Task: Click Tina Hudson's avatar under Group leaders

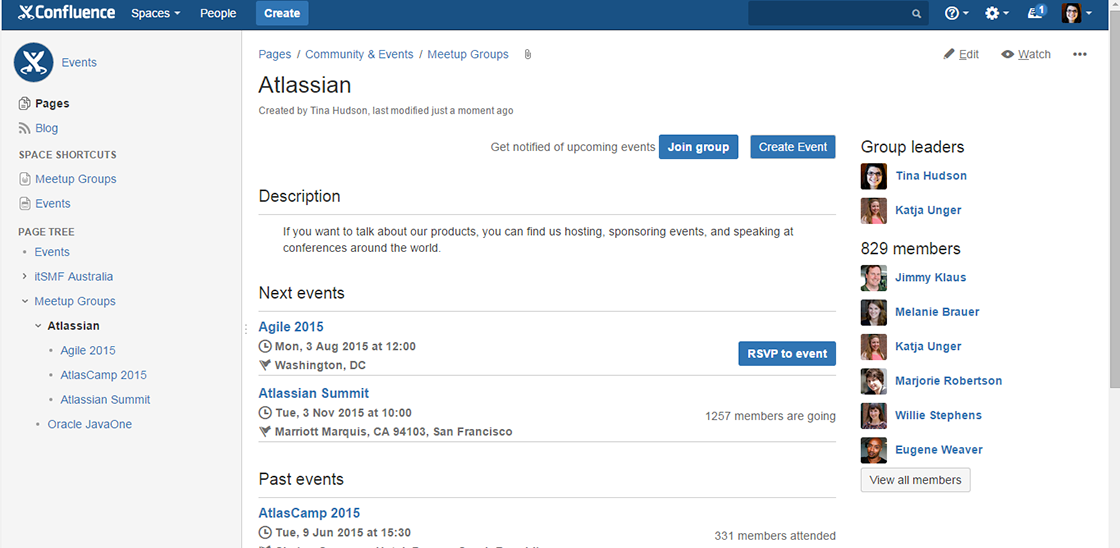Action: pyautogui.click(x=874, y=176)
